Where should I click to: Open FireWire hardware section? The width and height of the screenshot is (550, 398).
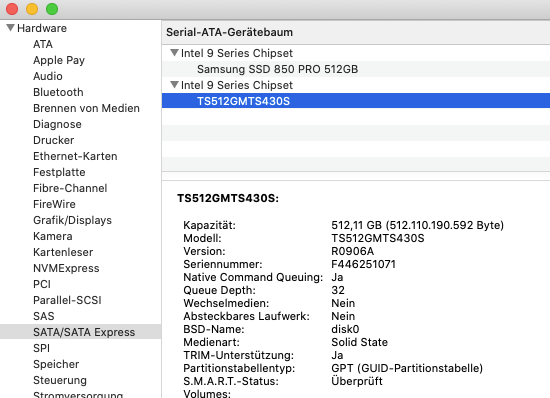pos(54,204)
